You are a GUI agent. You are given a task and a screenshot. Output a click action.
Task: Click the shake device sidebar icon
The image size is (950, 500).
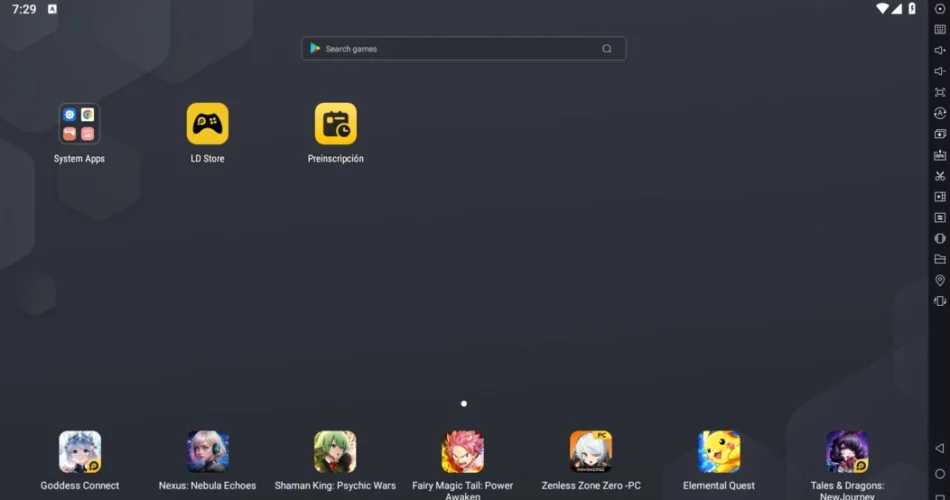pyautogui.click(x=940, y=238)
